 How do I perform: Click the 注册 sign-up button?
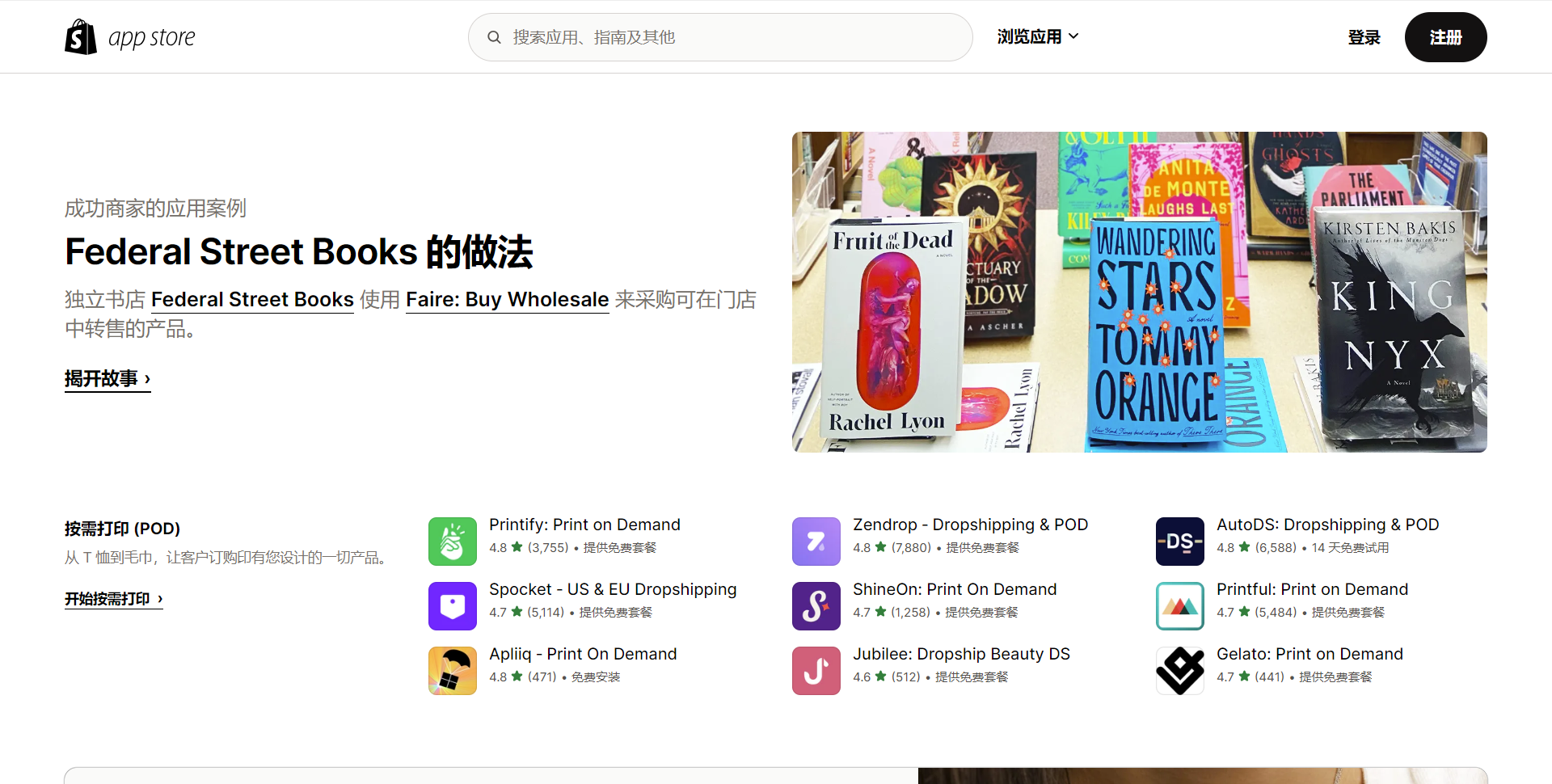click(1446, 37)
